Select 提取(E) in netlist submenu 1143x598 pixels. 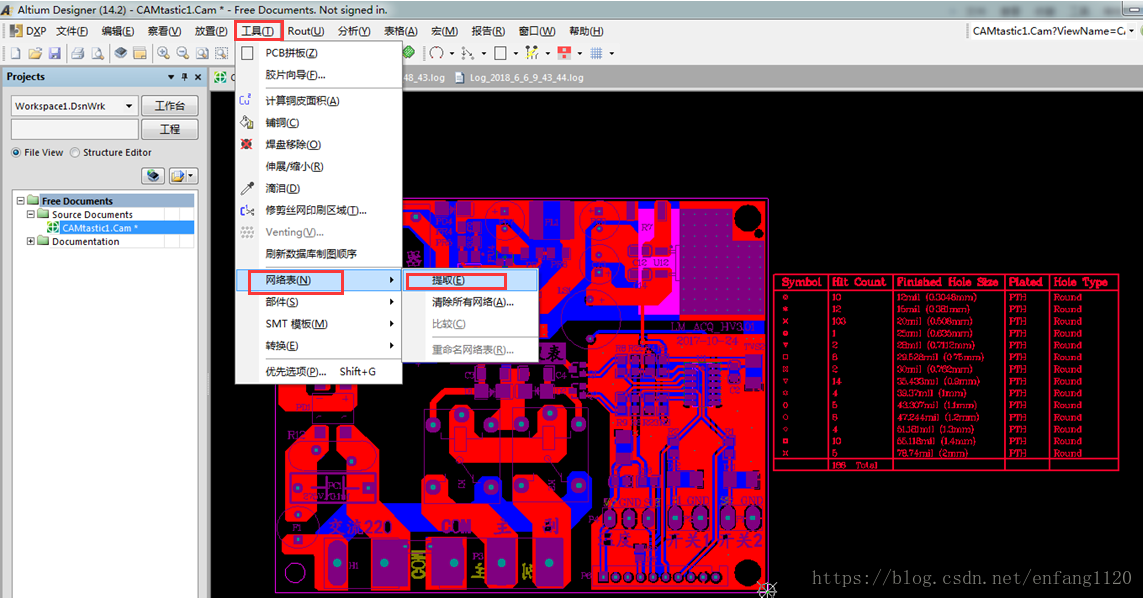coord(471,280)
